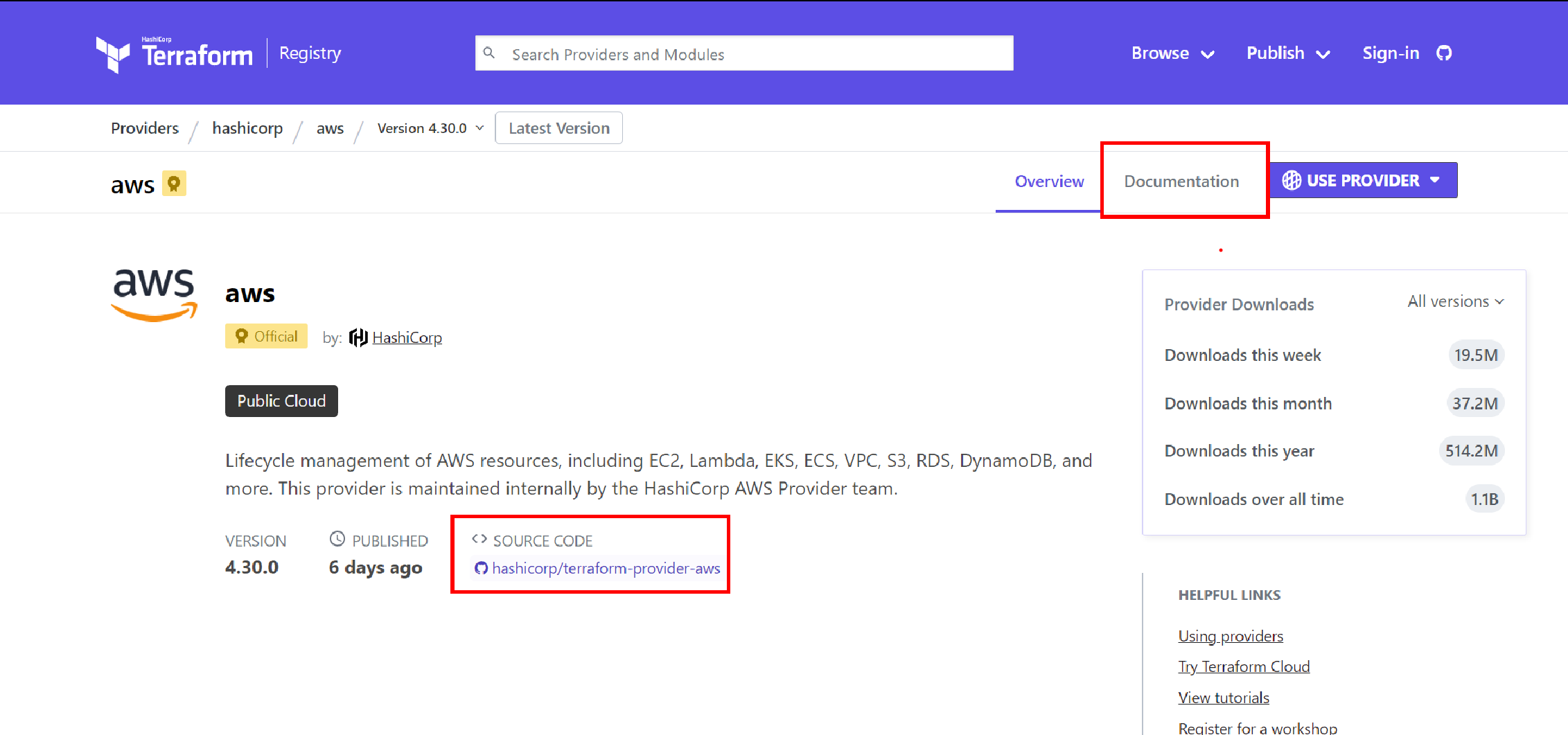Click the HELPFUL LINKS heading
The image size is (1568, 735).
tap(1229, 595)
